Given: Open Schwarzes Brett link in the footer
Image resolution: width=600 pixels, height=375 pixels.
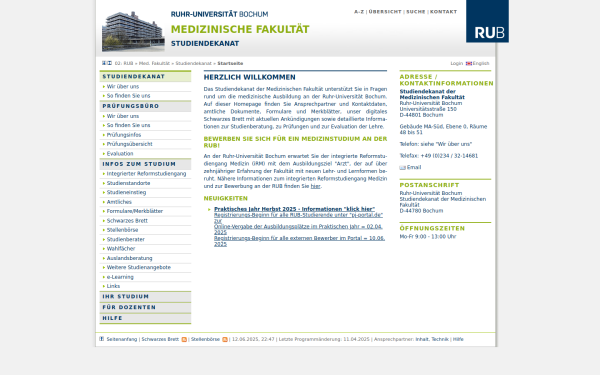Looking at the screenshot, I should click(160, 339).
